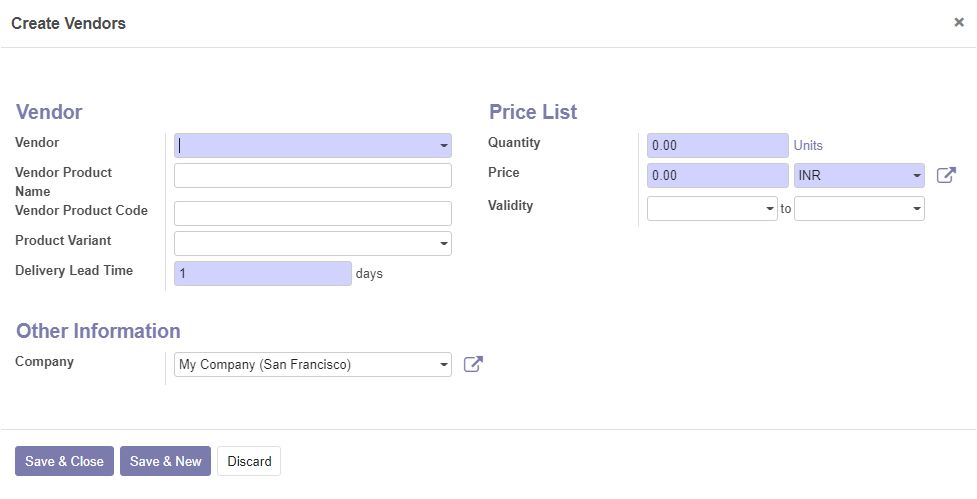Click the Price amount input field

718,176
